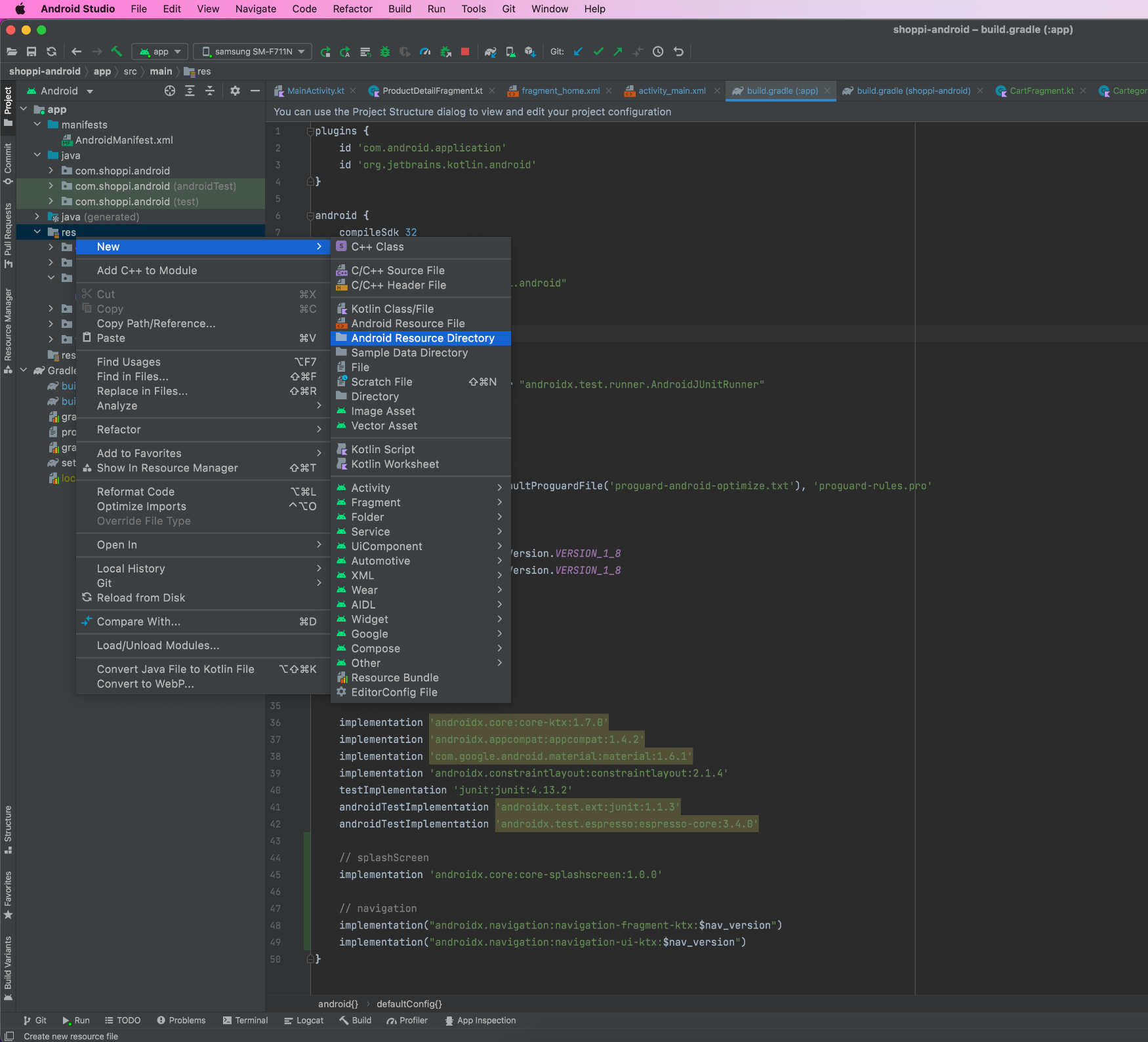Stop the running app with the red square
Image resolution: width=1148 pixels, height=1042 pixels.
[465, 52]
